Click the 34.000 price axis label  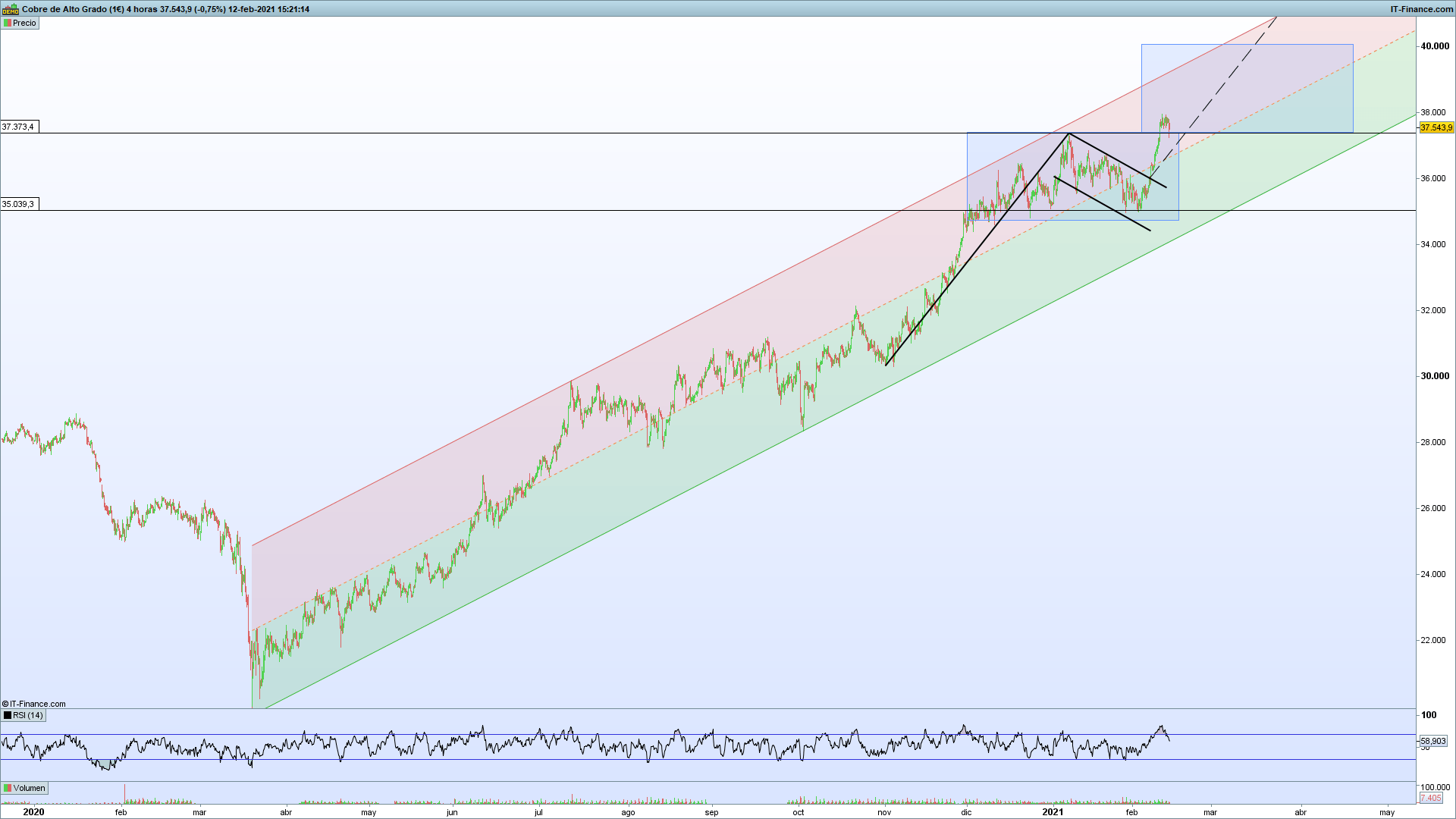pyautogui.click(x=1433, y=244)
